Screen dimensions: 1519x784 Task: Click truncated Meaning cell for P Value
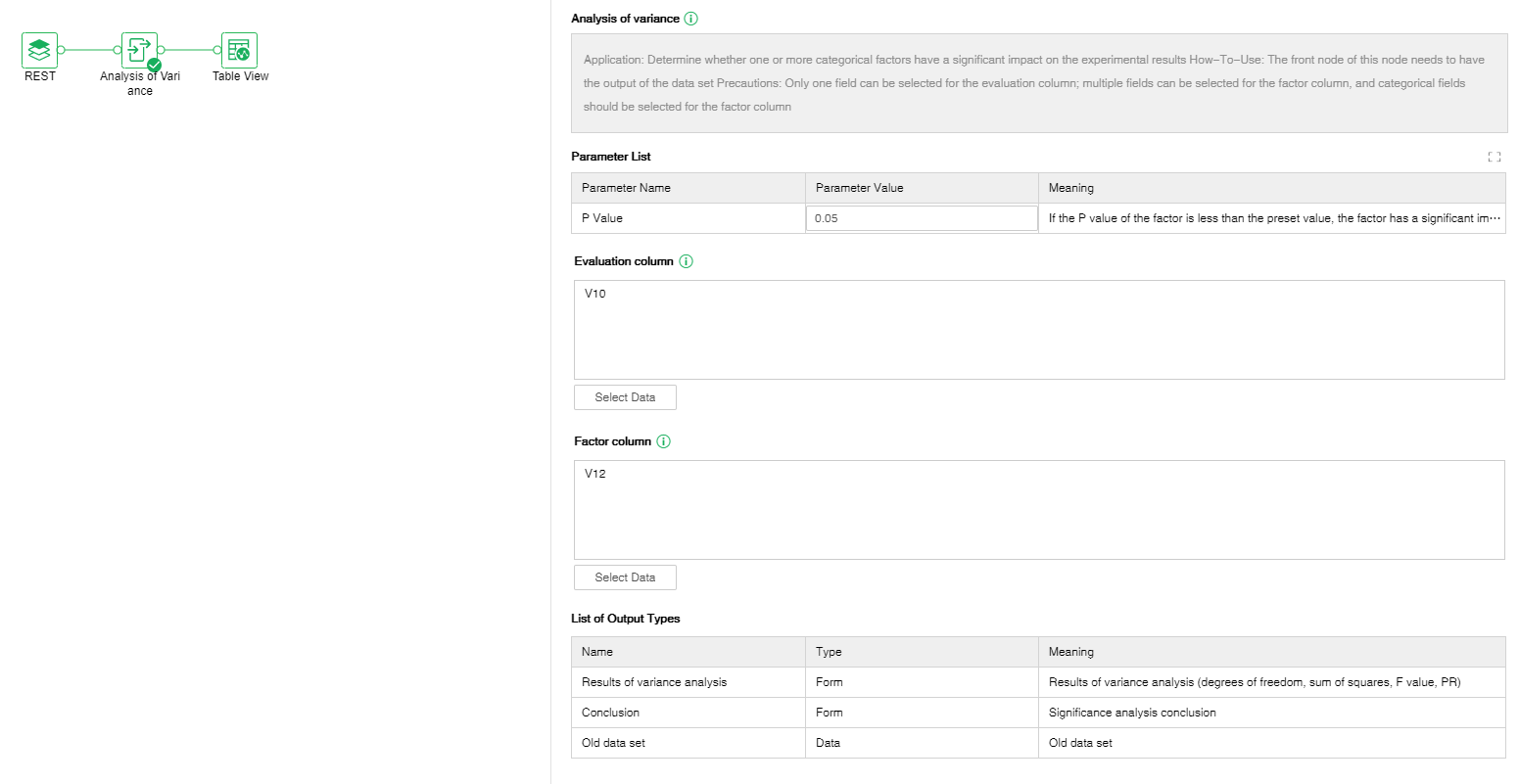tap(1272, 218)
